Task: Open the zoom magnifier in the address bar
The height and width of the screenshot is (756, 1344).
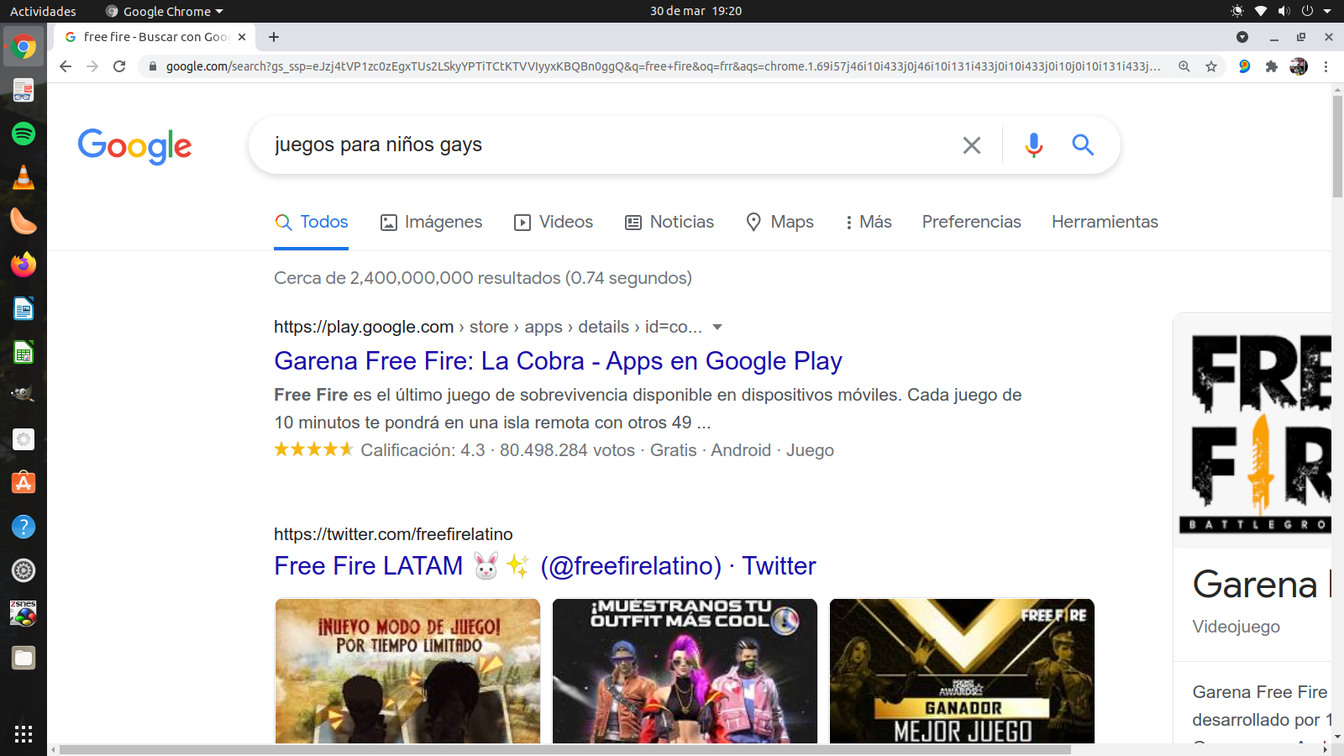Action: point(1184,66)
